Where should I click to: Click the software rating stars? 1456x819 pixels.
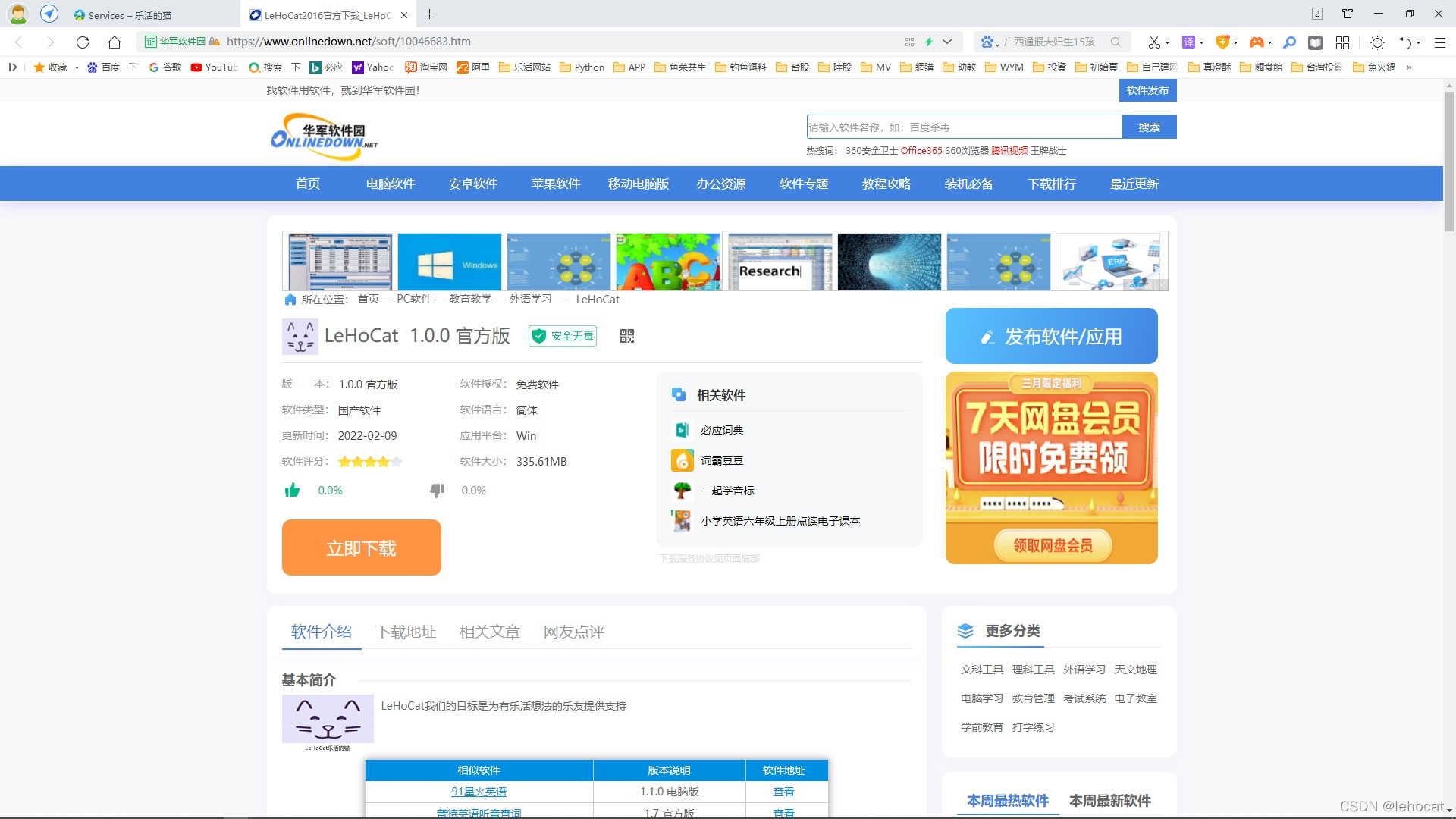[x=370, y=461]
